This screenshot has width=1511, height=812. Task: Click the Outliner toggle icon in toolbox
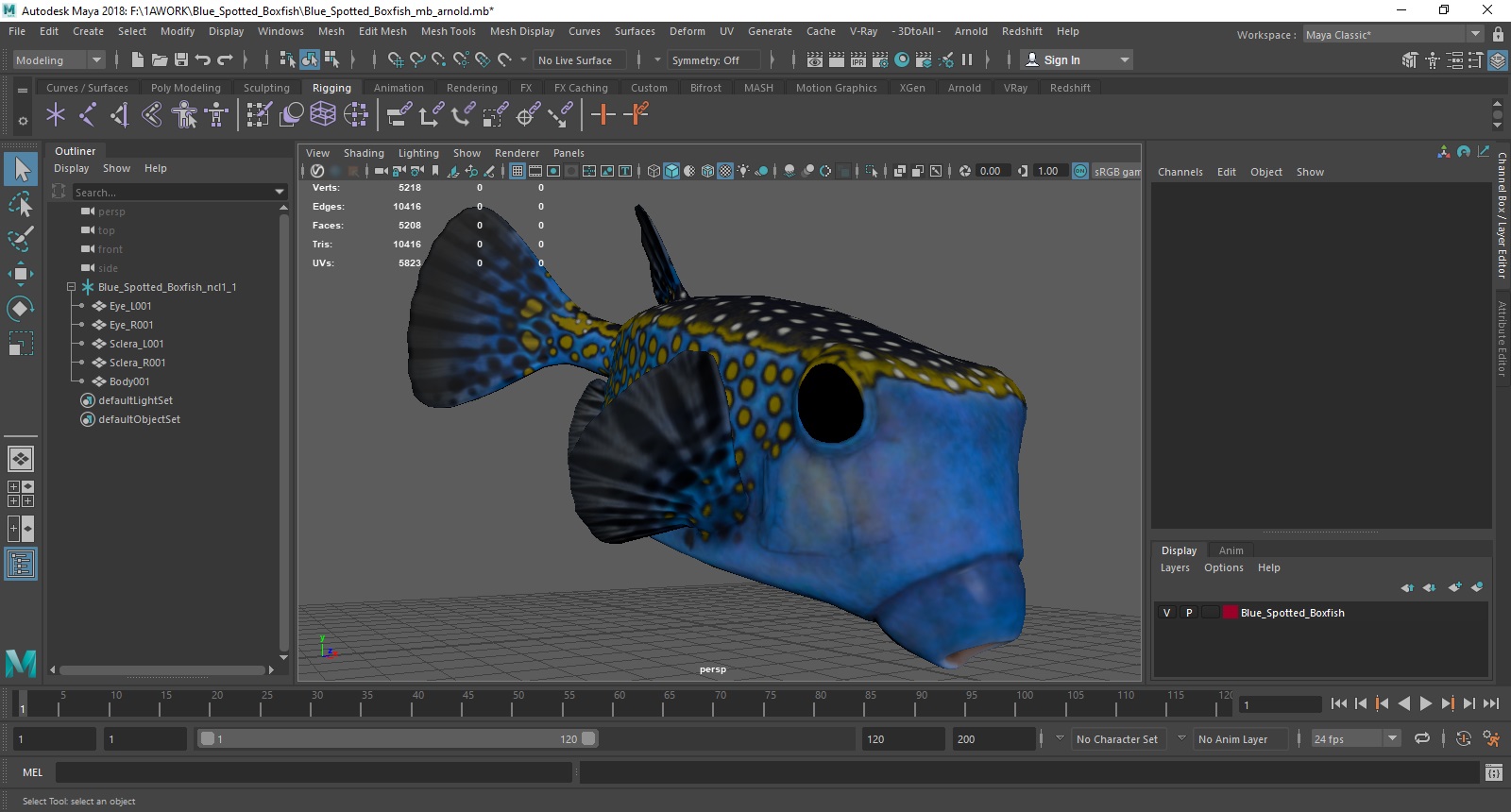click(x=21, y=565)
